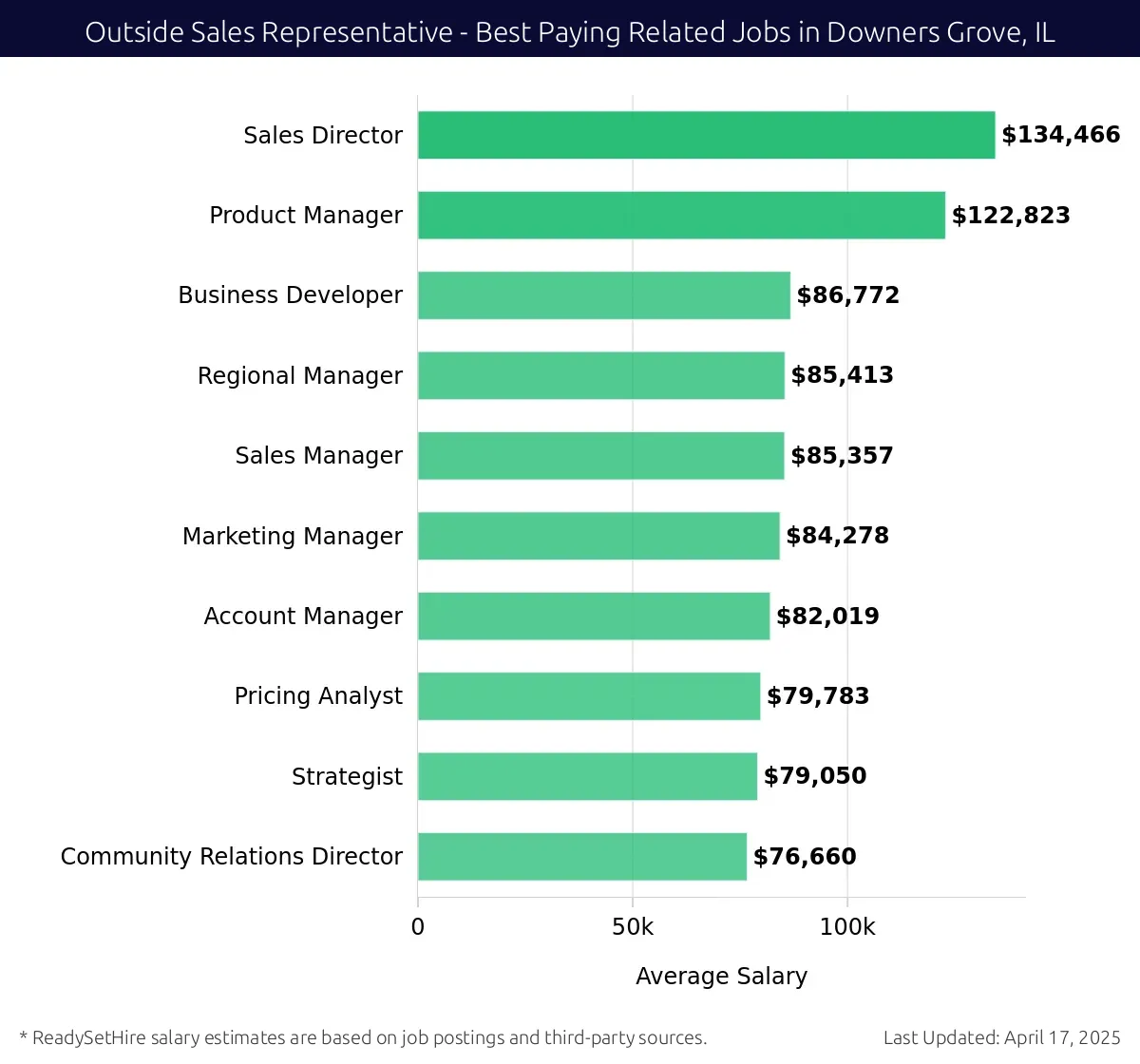Click the Pricing Analyst salary bar
1140x1064 pixels.
[x=589, y=696]
